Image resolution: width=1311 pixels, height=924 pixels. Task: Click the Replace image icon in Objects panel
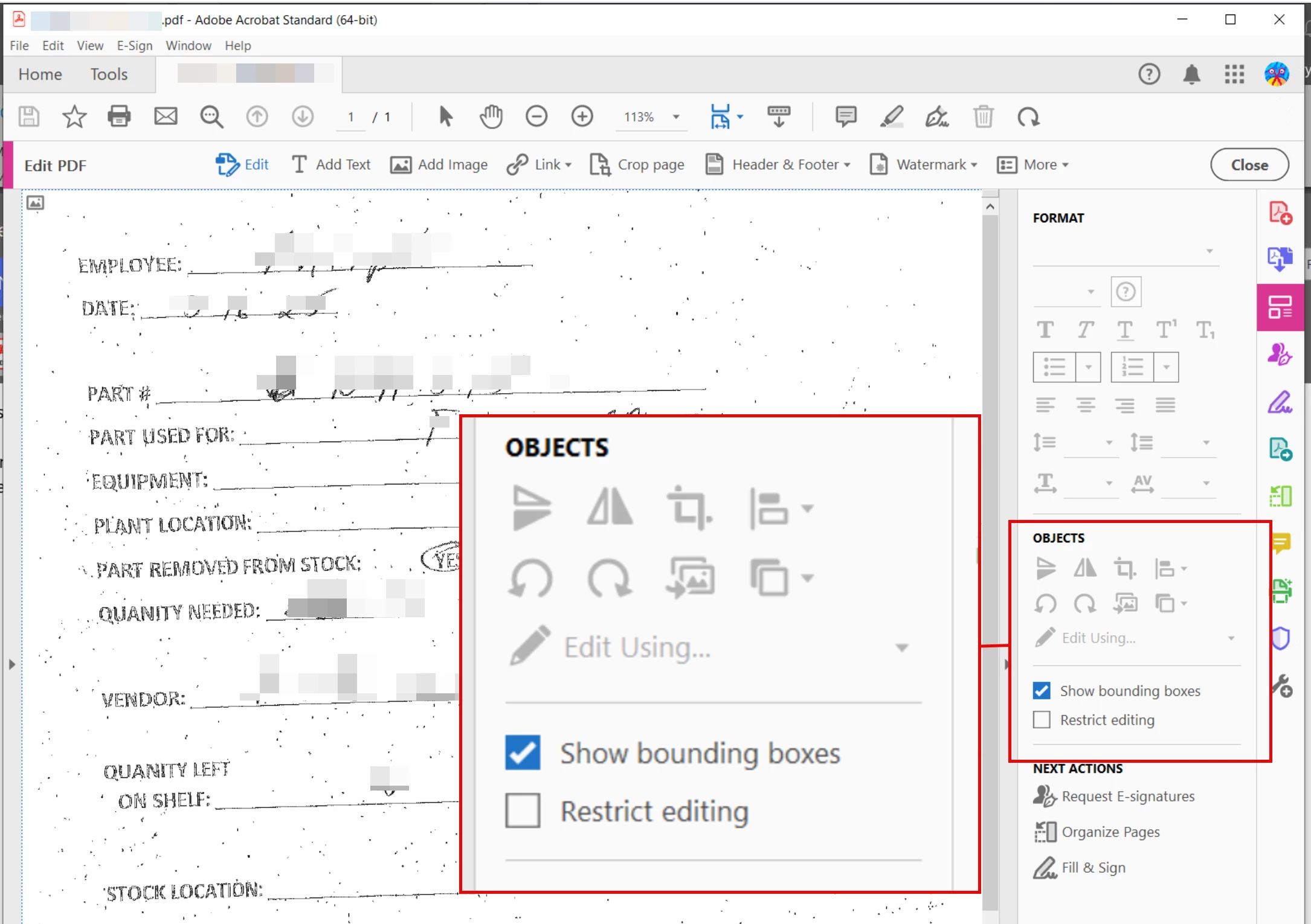pos(1125,603)
